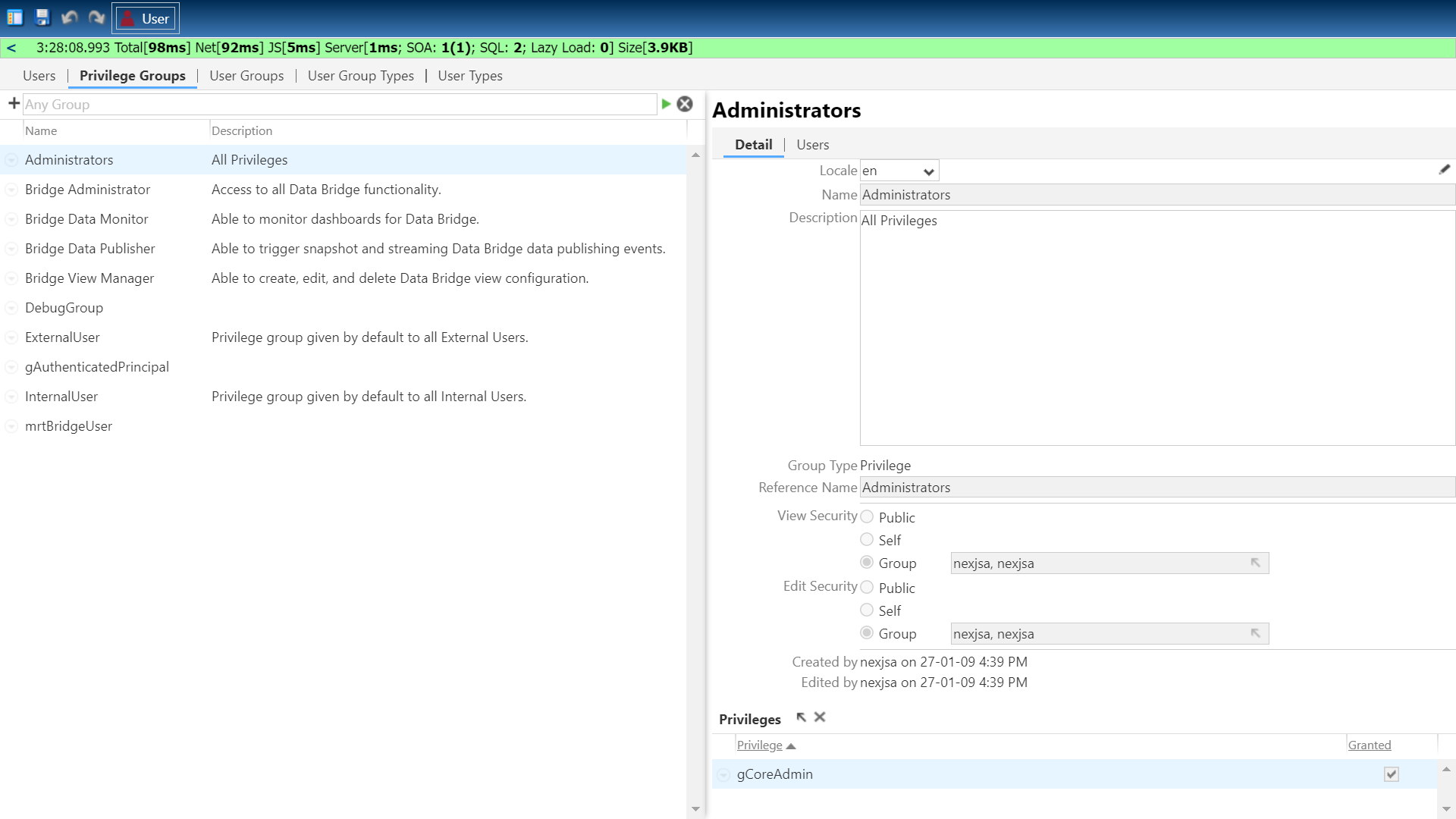Select Public under View Security

coord(867,516)
